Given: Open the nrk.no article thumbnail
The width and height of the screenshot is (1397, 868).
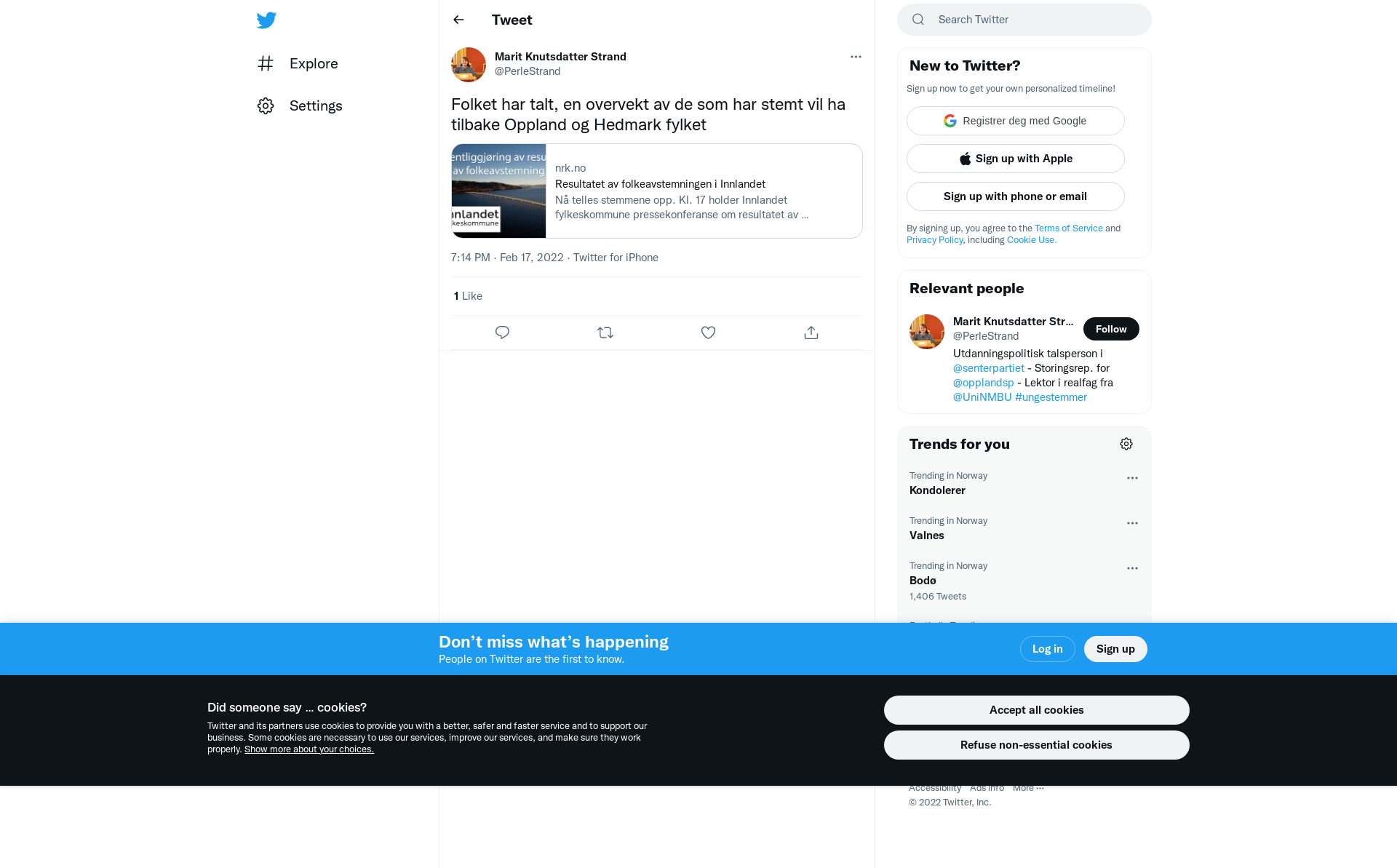Looking at the screenshot, I should pos(498,191).
